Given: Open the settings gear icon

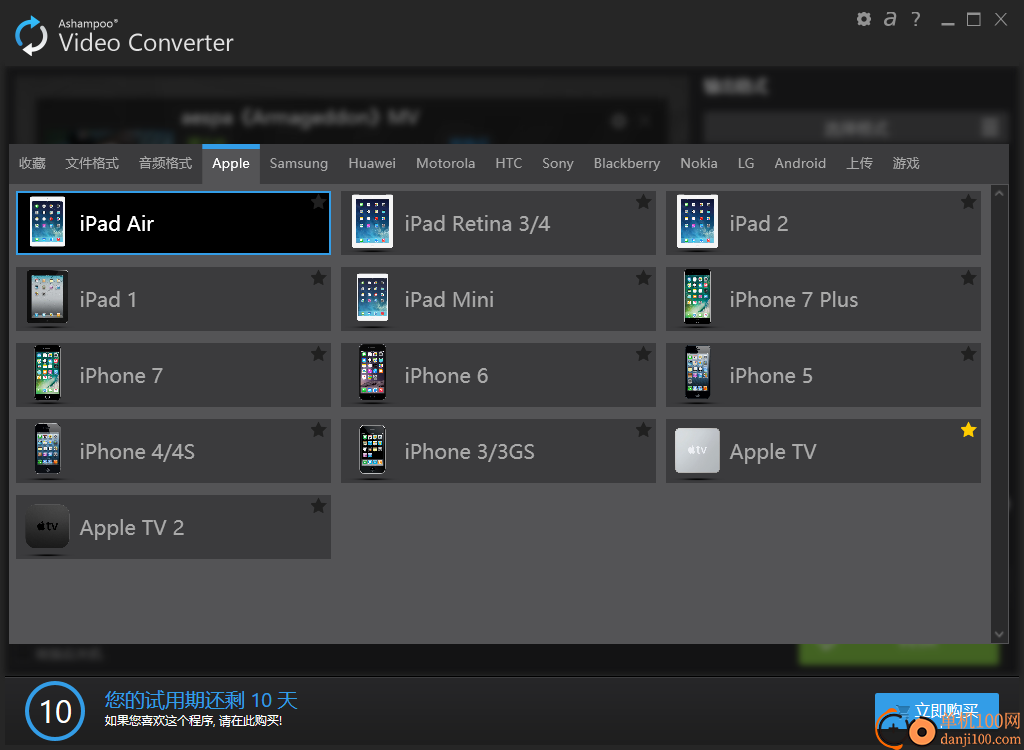Looking at the screenshot, I should [x=863, y=19].
